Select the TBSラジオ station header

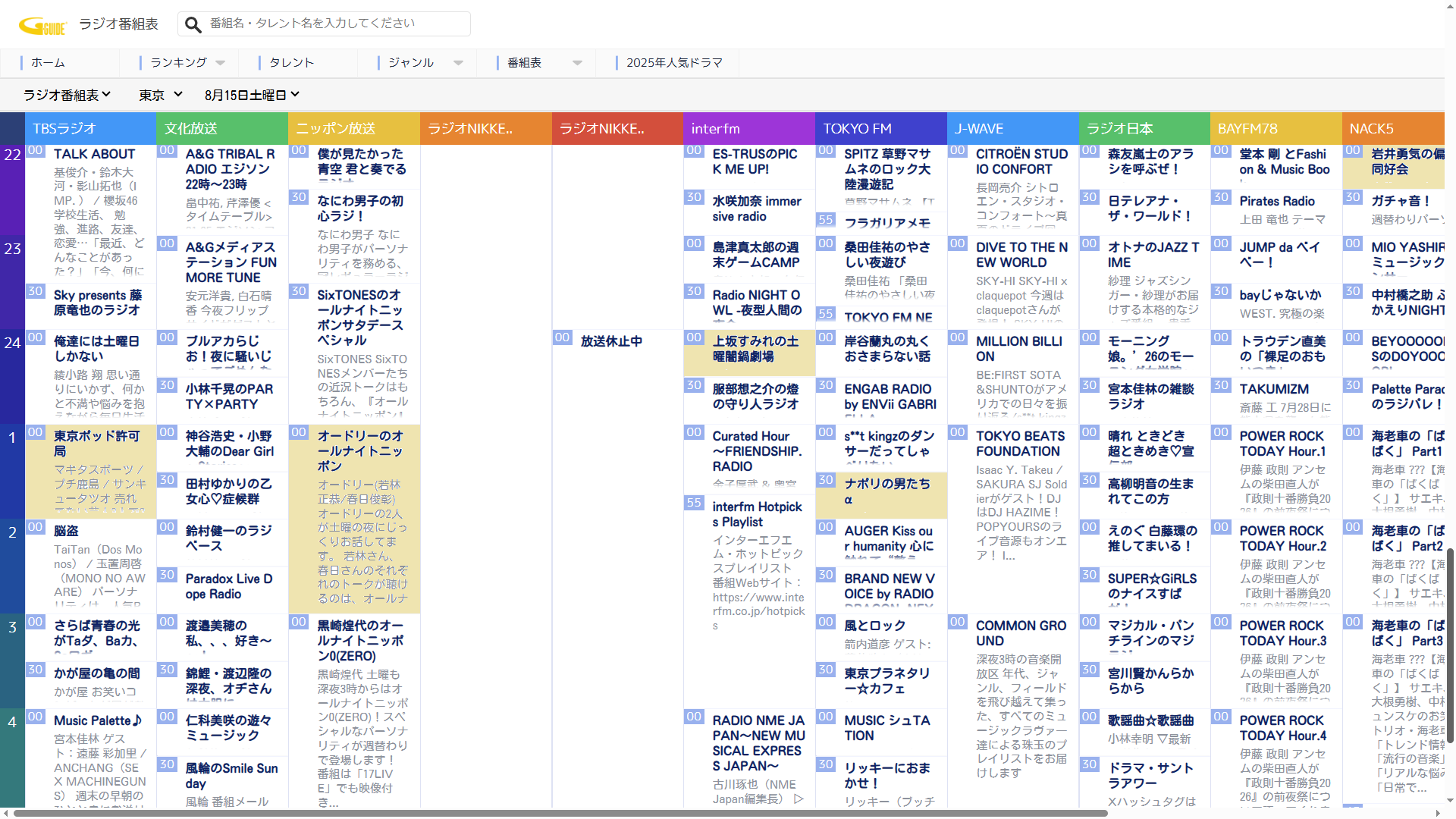[x=91, y=128]
